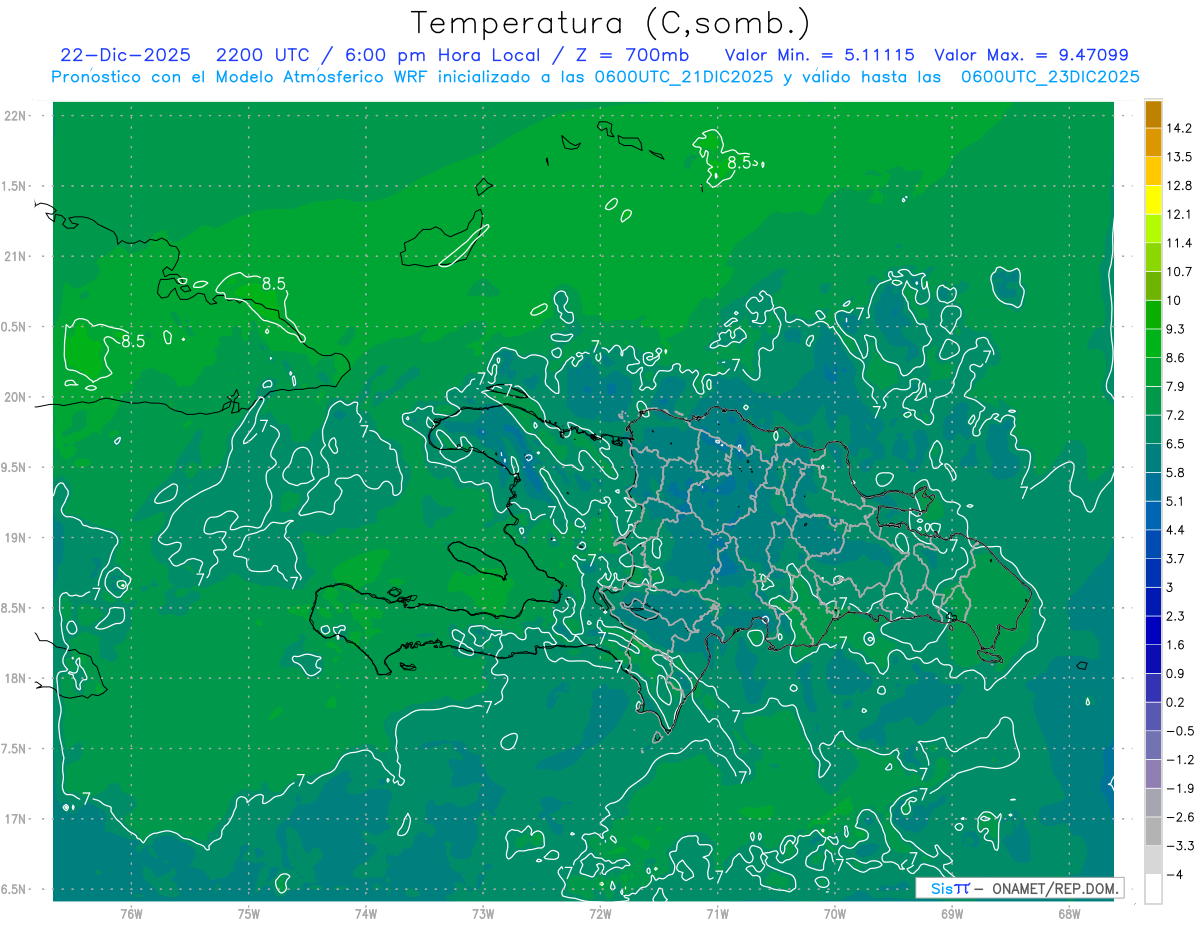
Task: Click the '10.7' legend value
Action: coord(1181,272)
